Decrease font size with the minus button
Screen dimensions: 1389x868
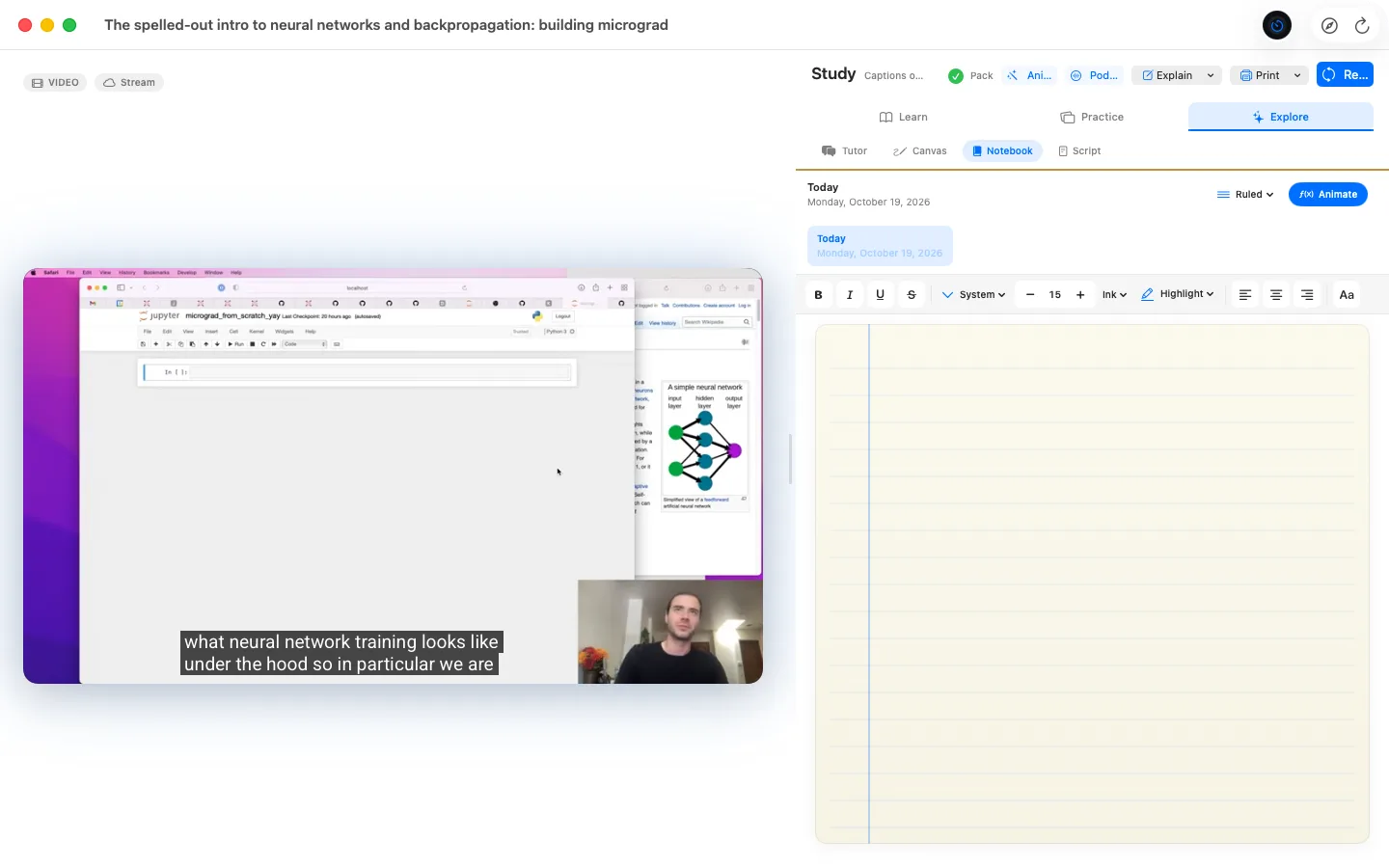(1030, 295)
